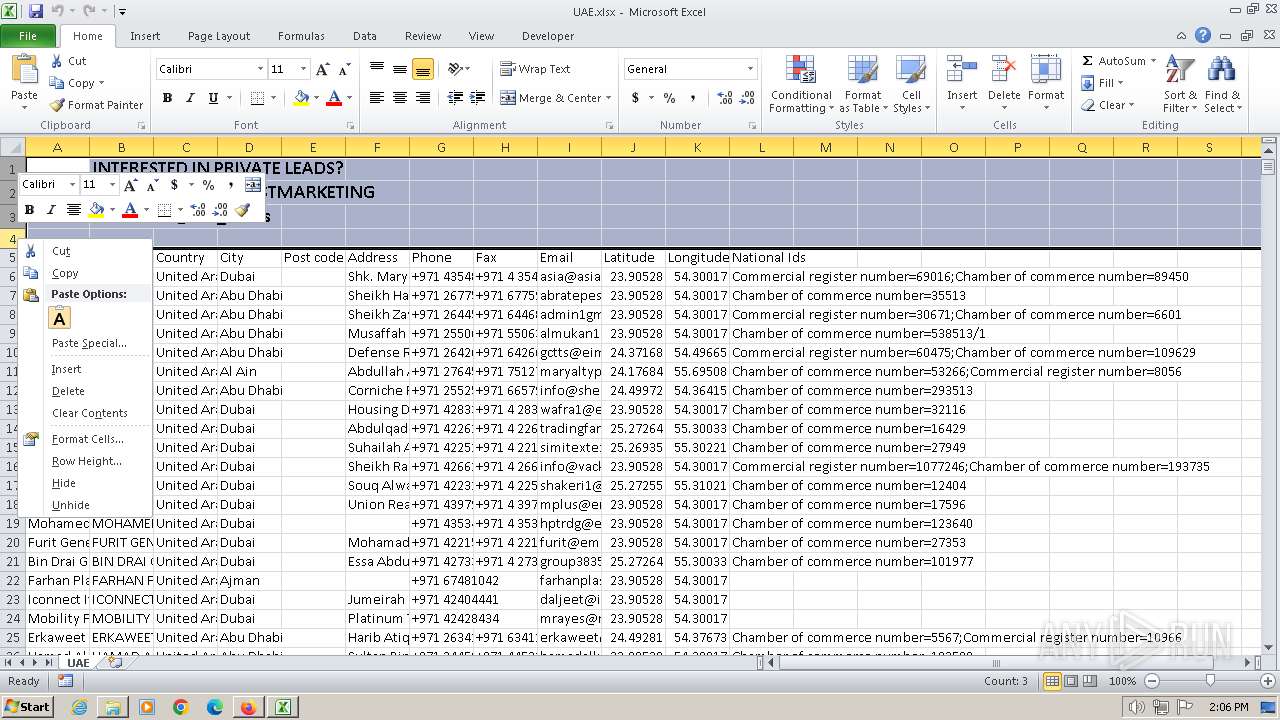Apply Accounting Number Format dollar sign
This screenshot has width=1280, height=720.
[x=635, y=98]
